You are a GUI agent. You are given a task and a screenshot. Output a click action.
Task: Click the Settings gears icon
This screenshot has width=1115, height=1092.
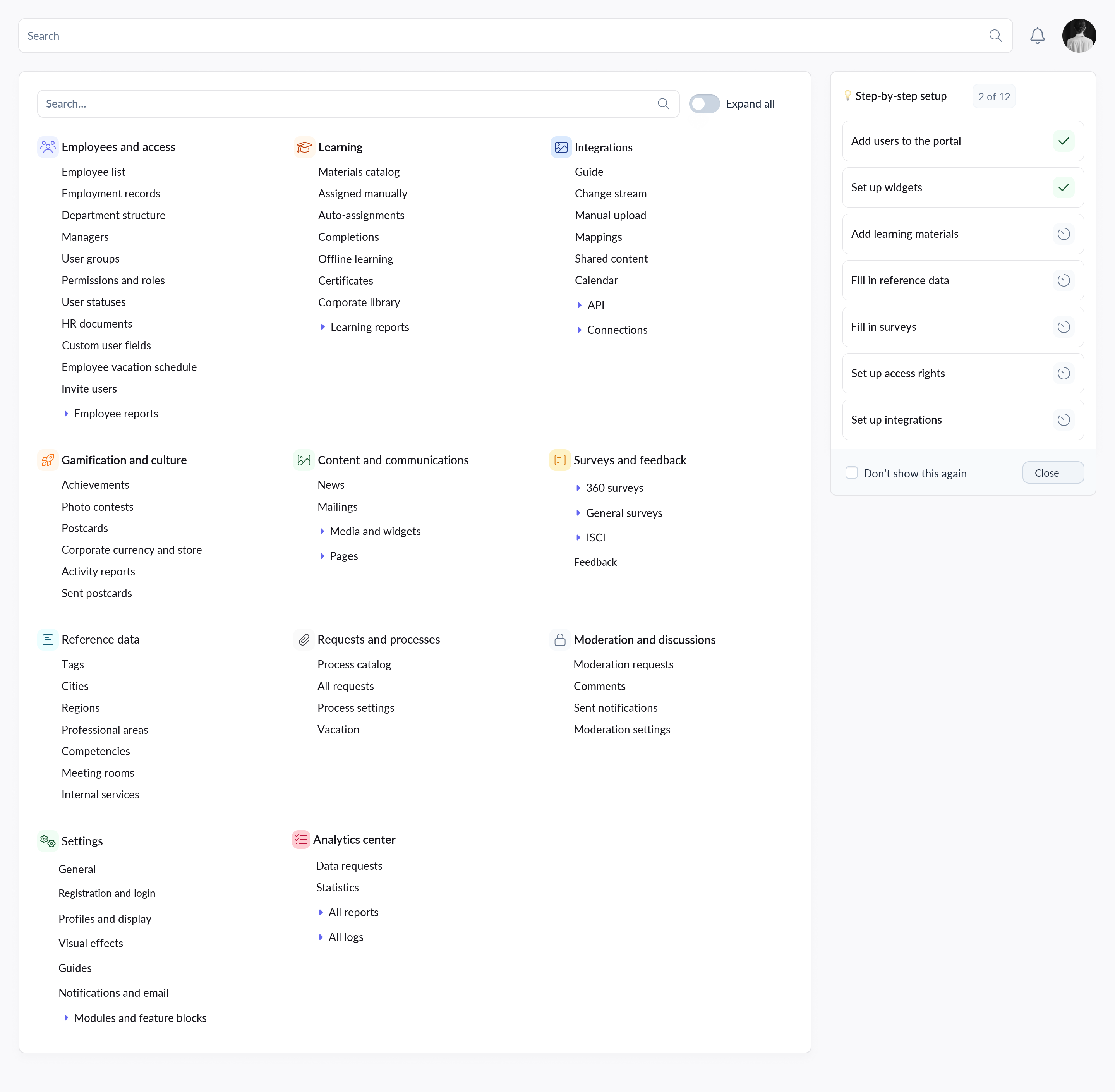pyautogui.click(x=48, y=841)
